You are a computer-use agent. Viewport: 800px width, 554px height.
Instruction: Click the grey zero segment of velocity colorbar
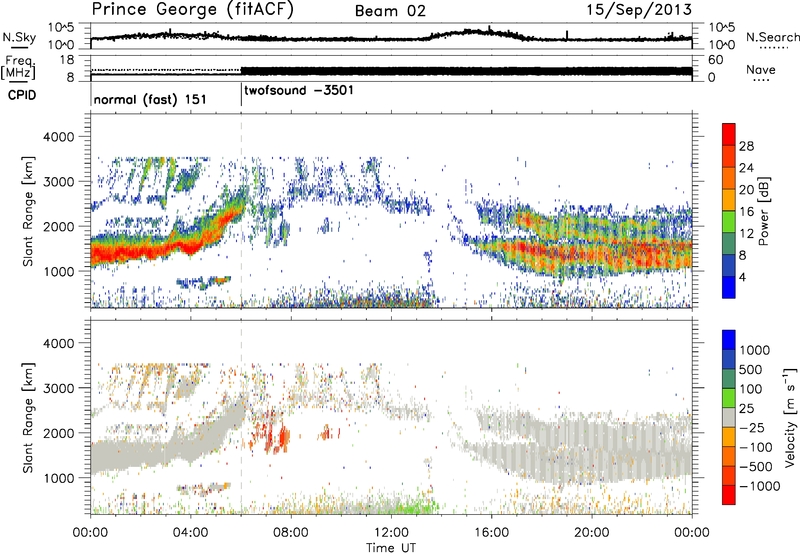click(729, 417)
